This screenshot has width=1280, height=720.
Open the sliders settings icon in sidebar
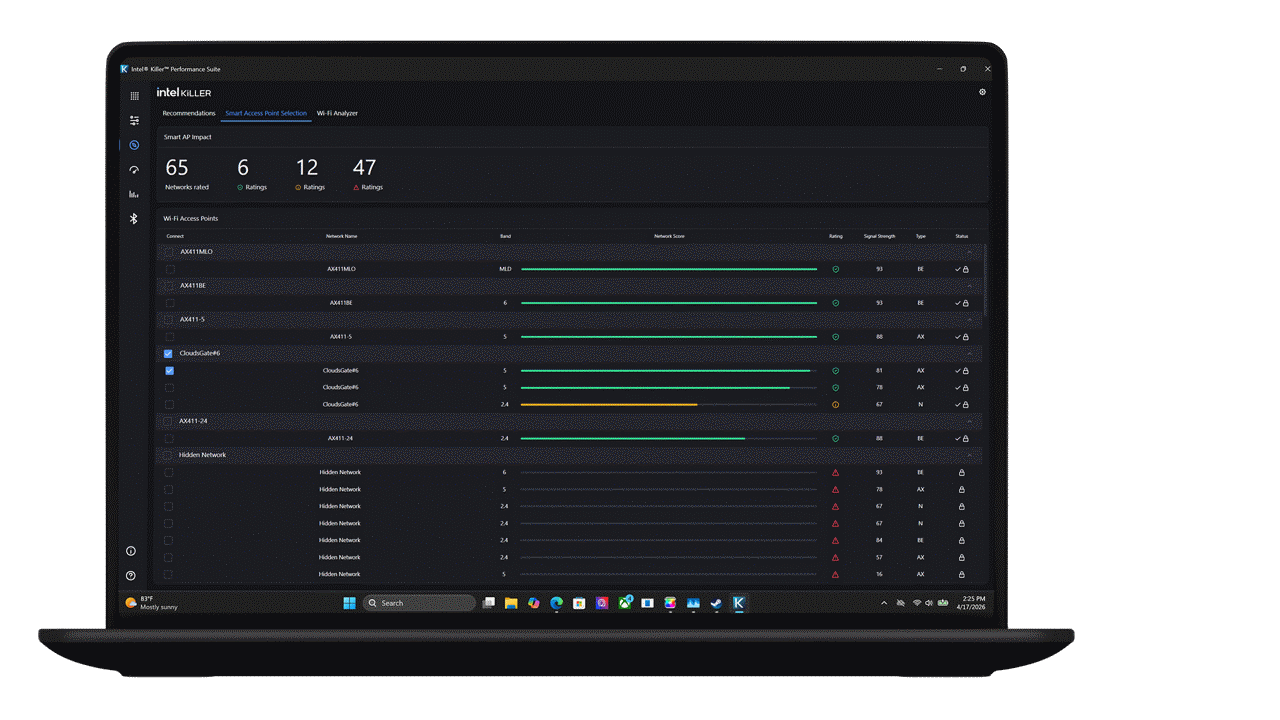(134, 120)
